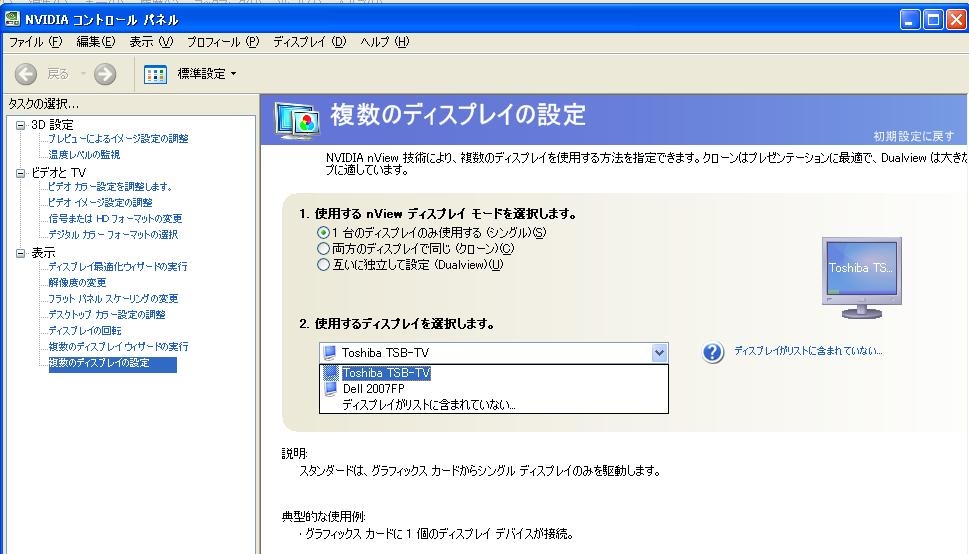Viewport: 969px width, 554px height.
Task: Click monitor icon beside highlighted Toshiba TSB-TV entry
Action: coord(331,373)
